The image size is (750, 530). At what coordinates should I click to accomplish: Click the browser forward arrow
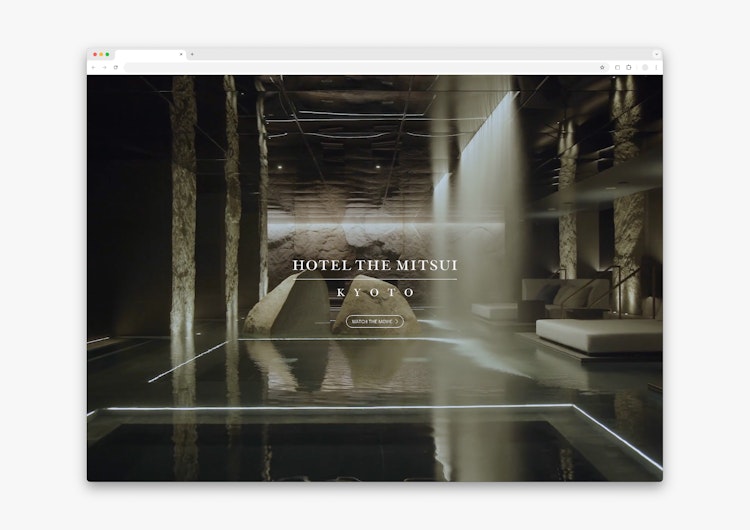[104, 67]
